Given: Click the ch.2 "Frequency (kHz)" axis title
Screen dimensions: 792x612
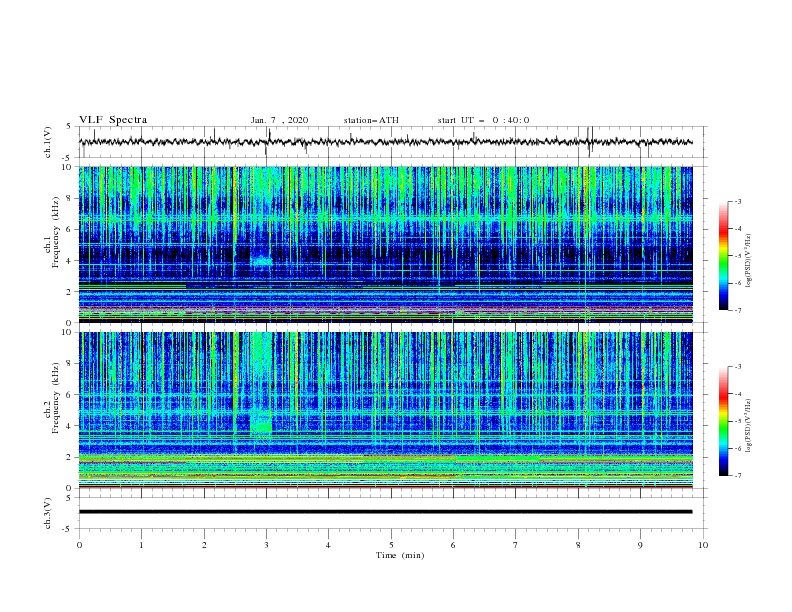Looking at the screenshot, I should point(55,398).
